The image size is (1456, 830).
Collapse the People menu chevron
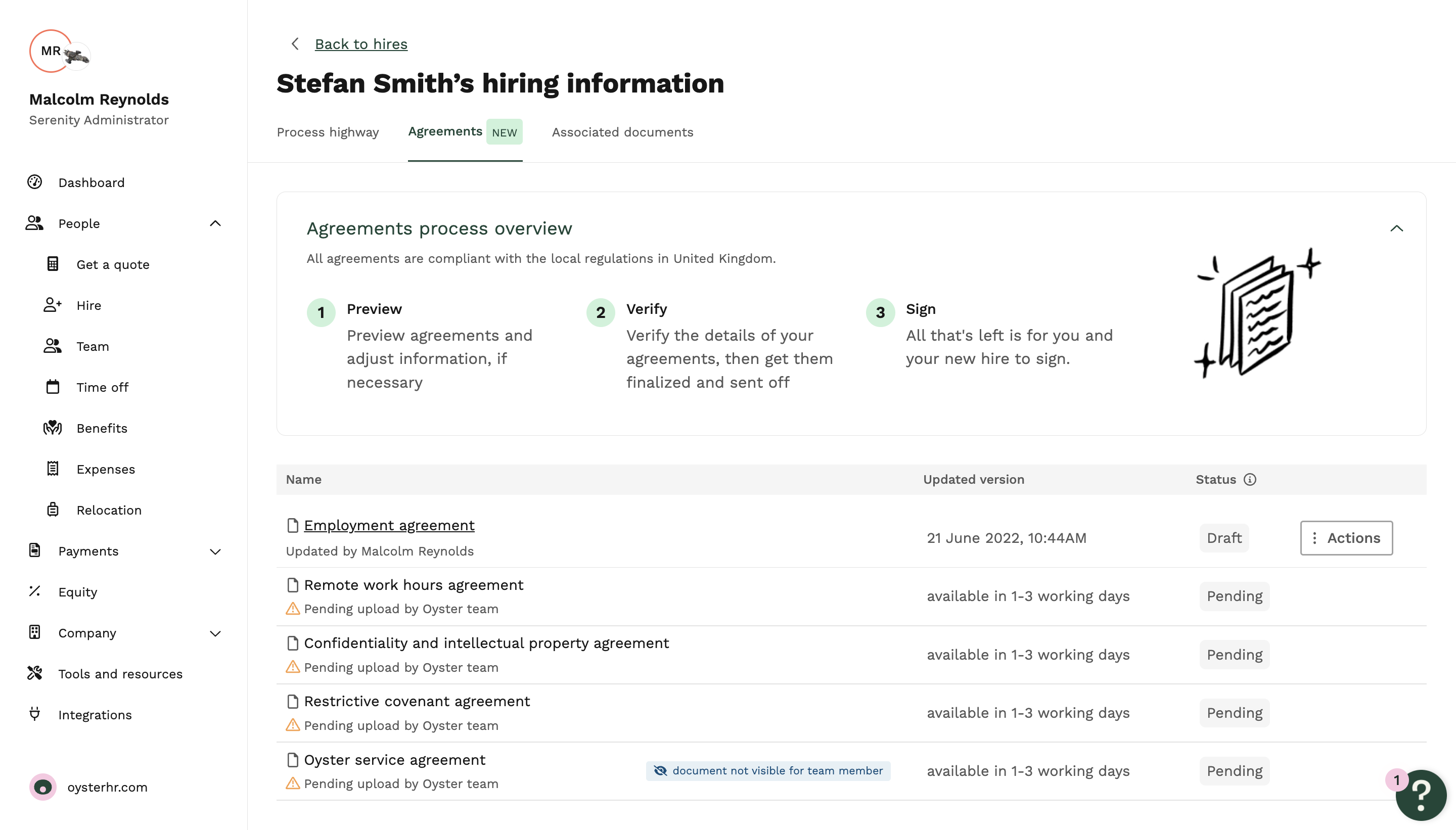tap(215, 223)
